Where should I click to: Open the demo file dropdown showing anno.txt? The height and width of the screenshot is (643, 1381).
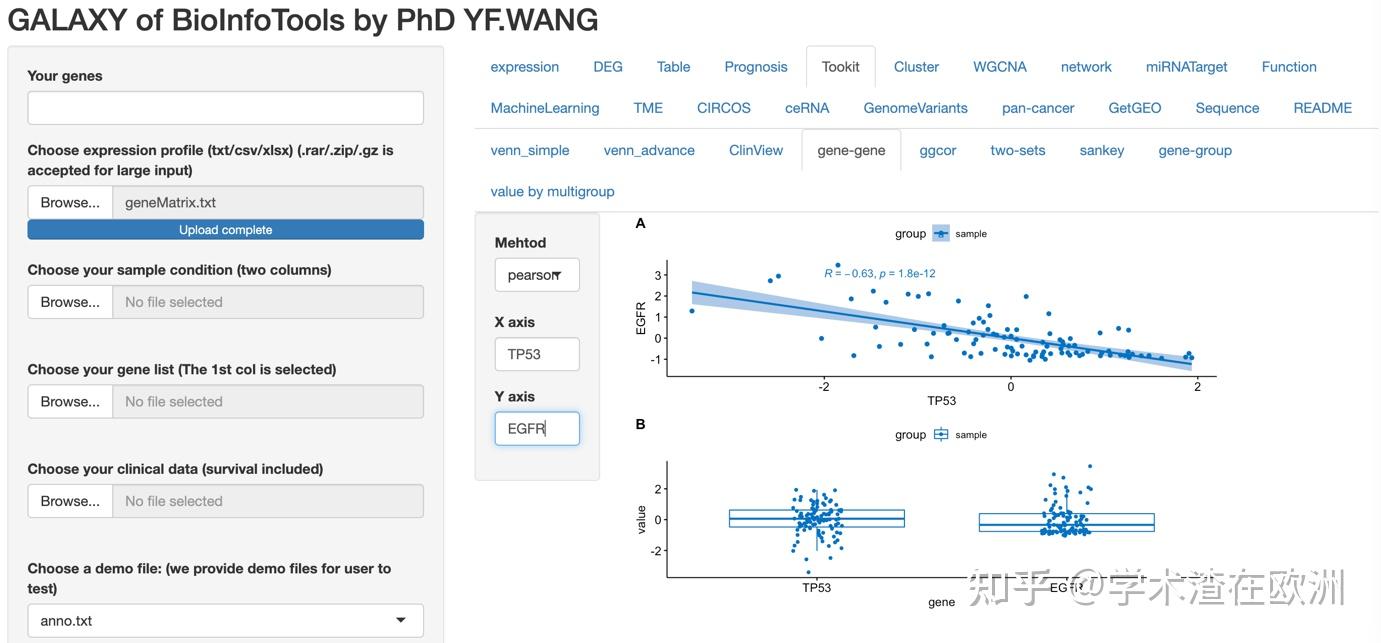[225, 620]
